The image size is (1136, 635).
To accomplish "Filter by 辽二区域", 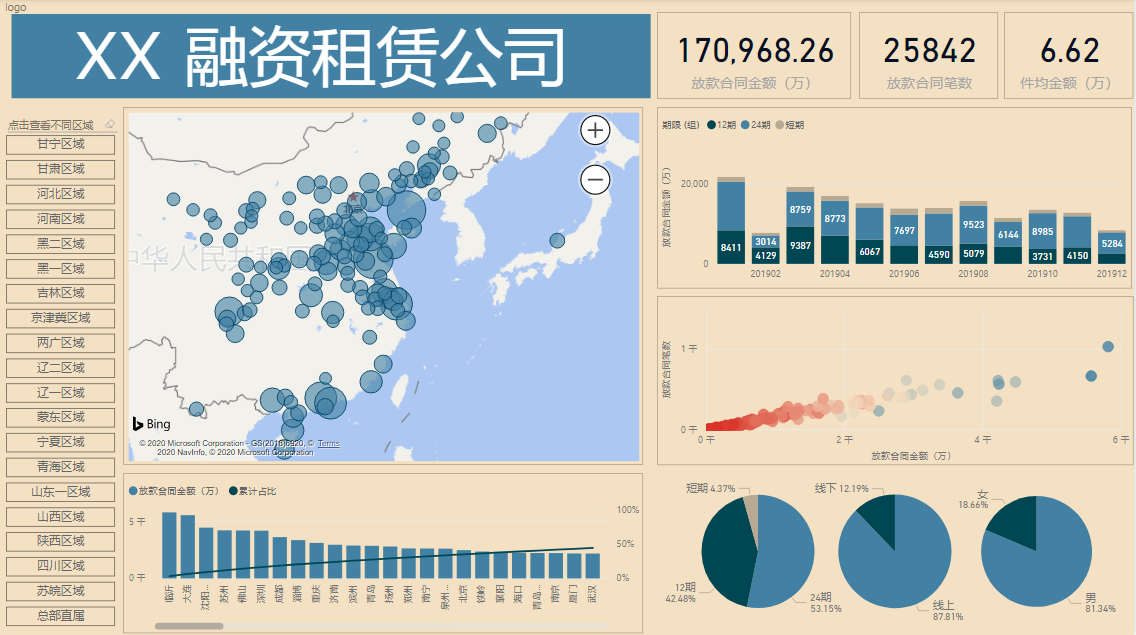I will point(61,368).
